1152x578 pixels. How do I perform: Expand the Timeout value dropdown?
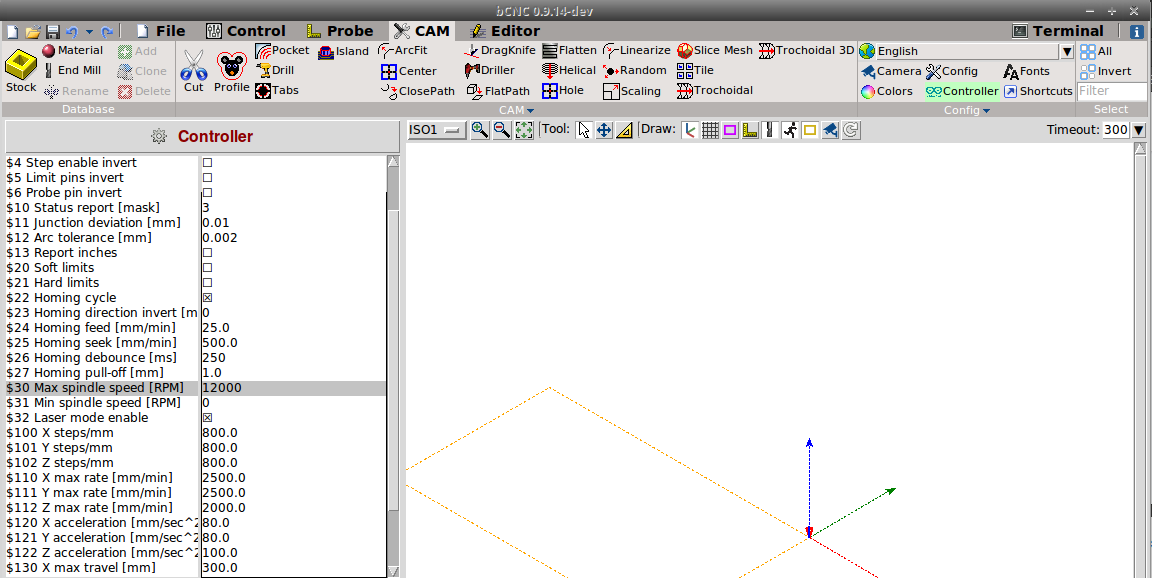1138,130
